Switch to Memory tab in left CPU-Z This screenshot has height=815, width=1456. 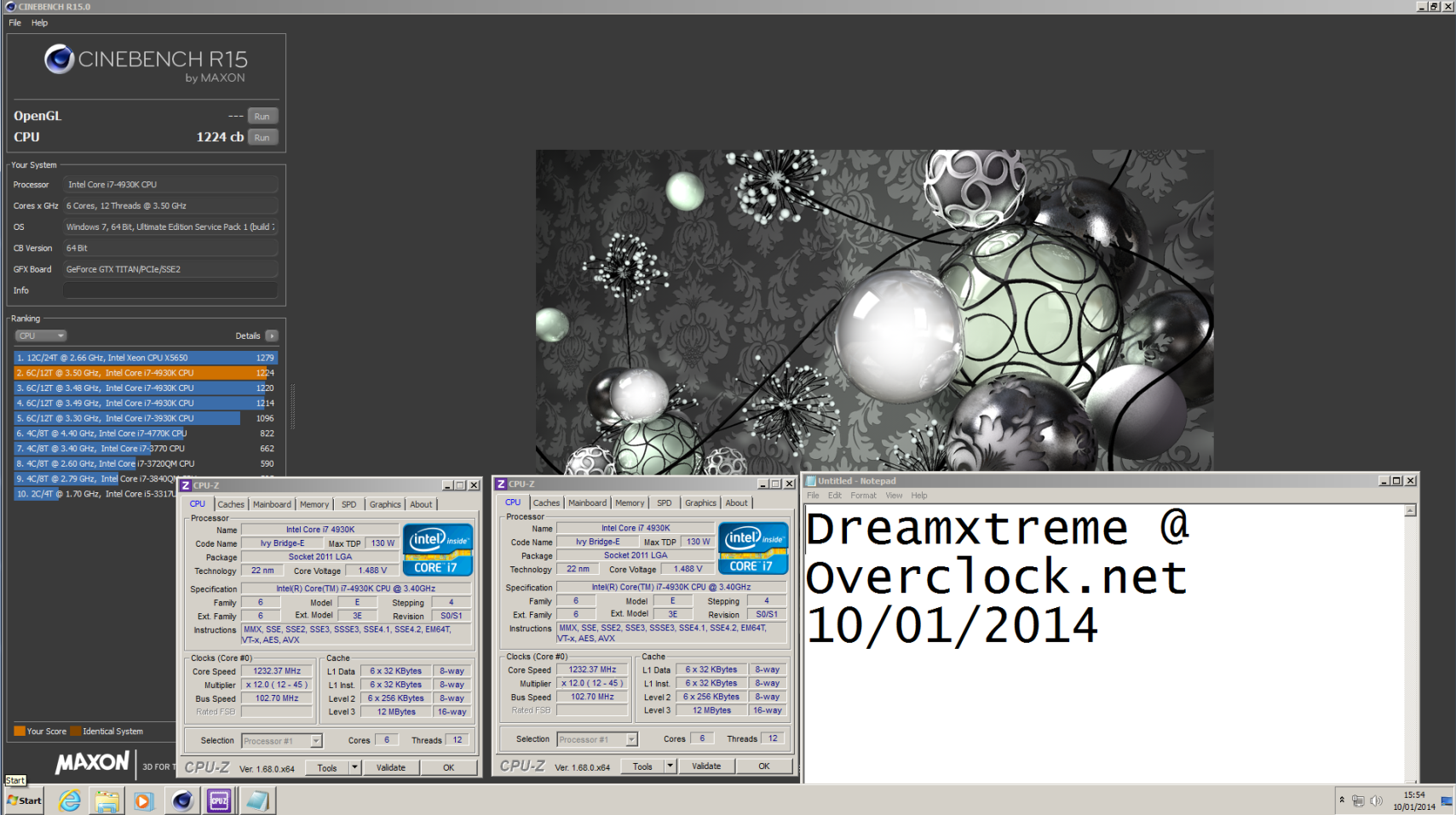314,504
